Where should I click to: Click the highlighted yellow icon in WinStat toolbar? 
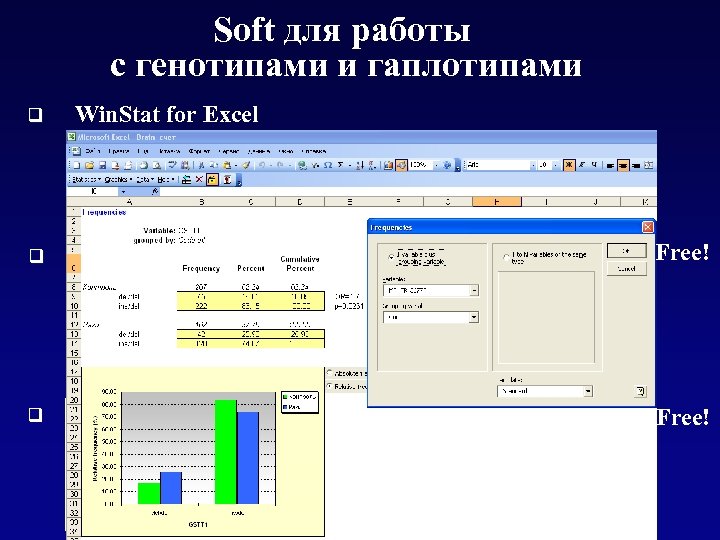click(x=212, y=180)
